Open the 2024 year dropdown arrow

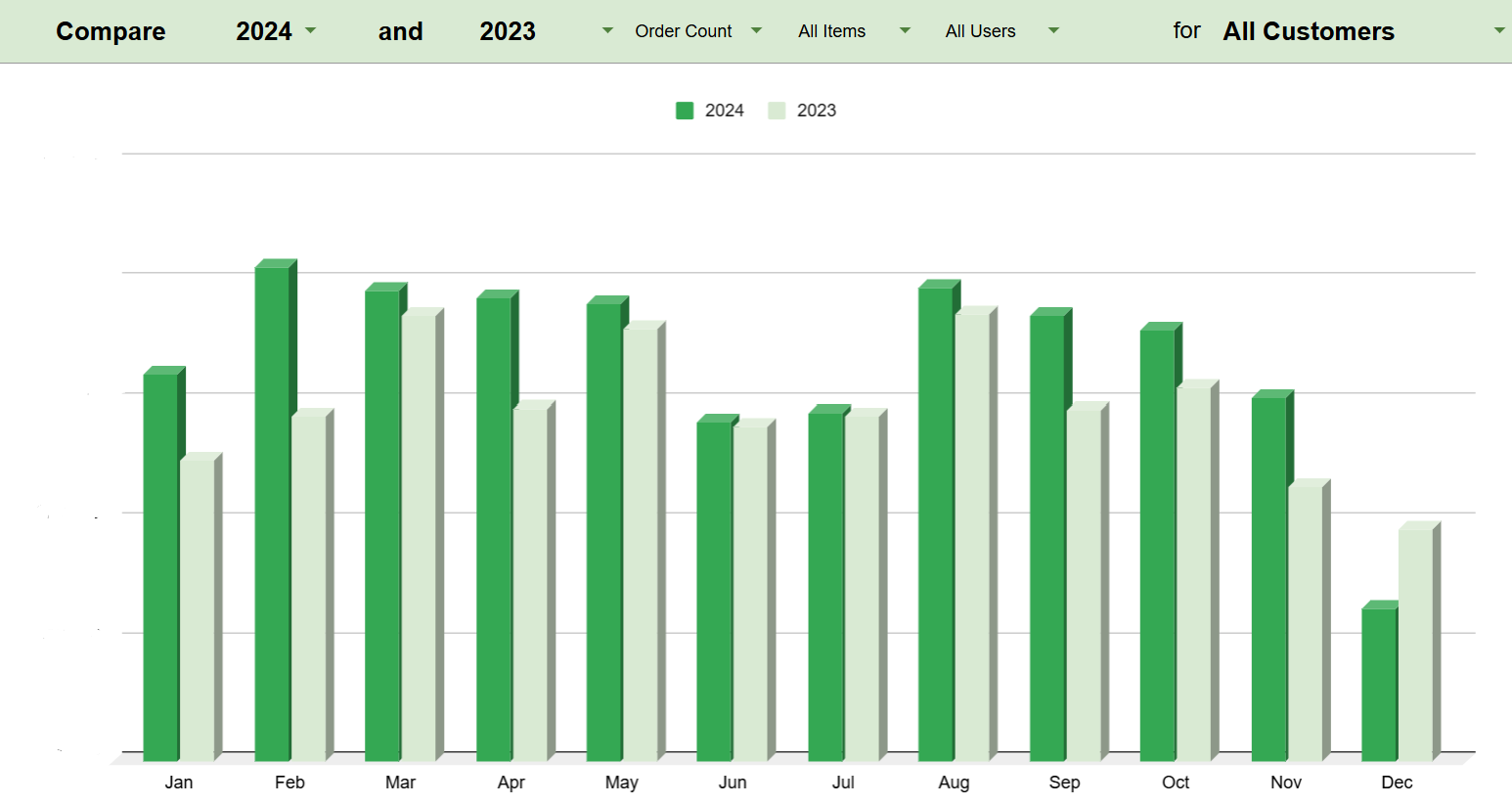tap(311, 30)
